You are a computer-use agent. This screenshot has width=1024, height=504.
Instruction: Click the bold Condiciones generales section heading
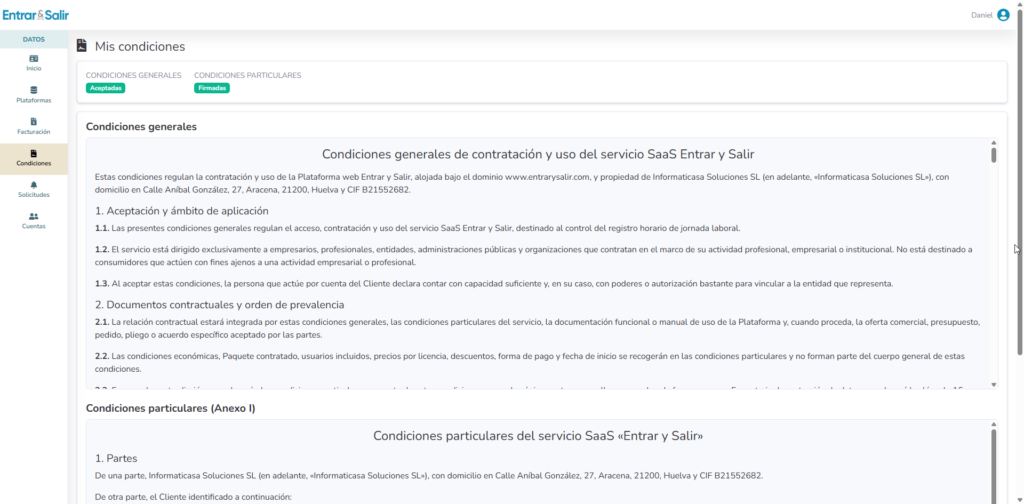coord(141,127)
